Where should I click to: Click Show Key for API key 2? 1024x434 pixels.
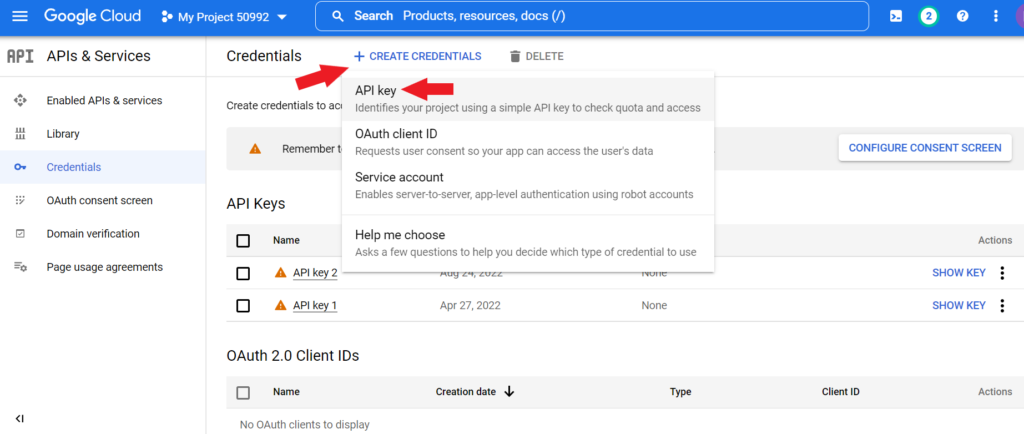point(958,273)
